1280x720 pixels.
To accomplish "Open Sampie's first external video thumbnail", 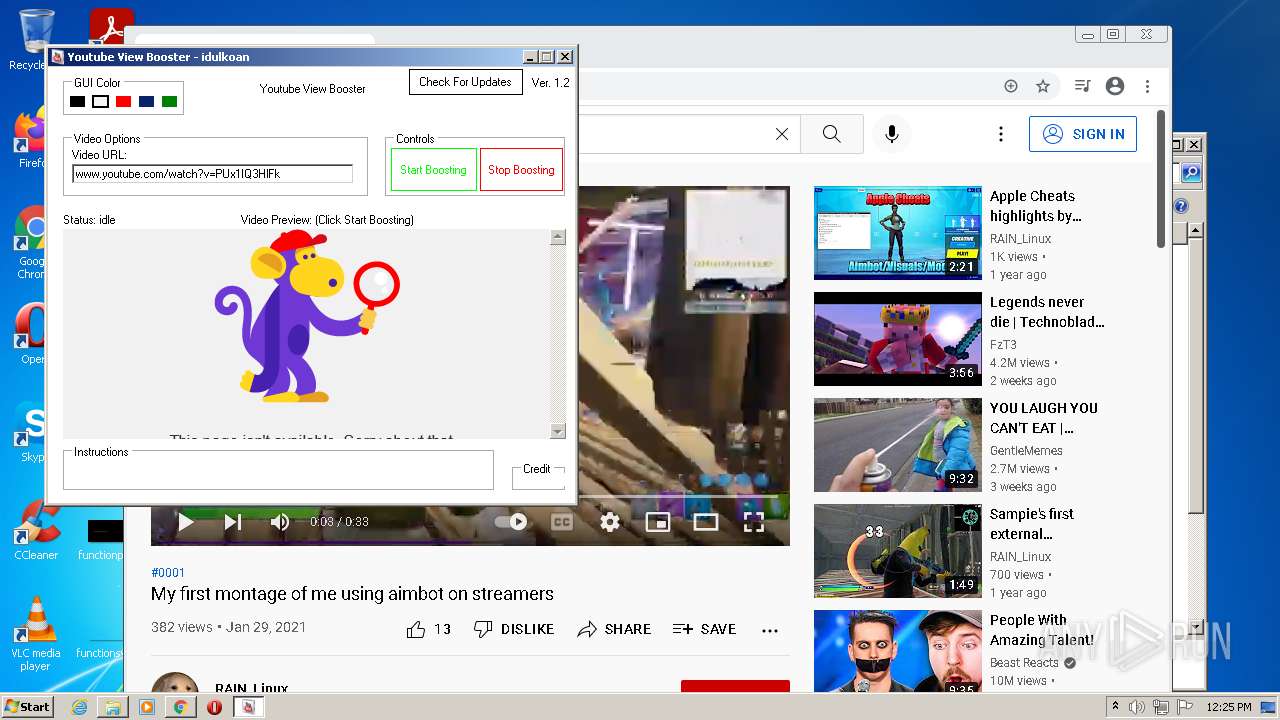I will pos(898,550).
